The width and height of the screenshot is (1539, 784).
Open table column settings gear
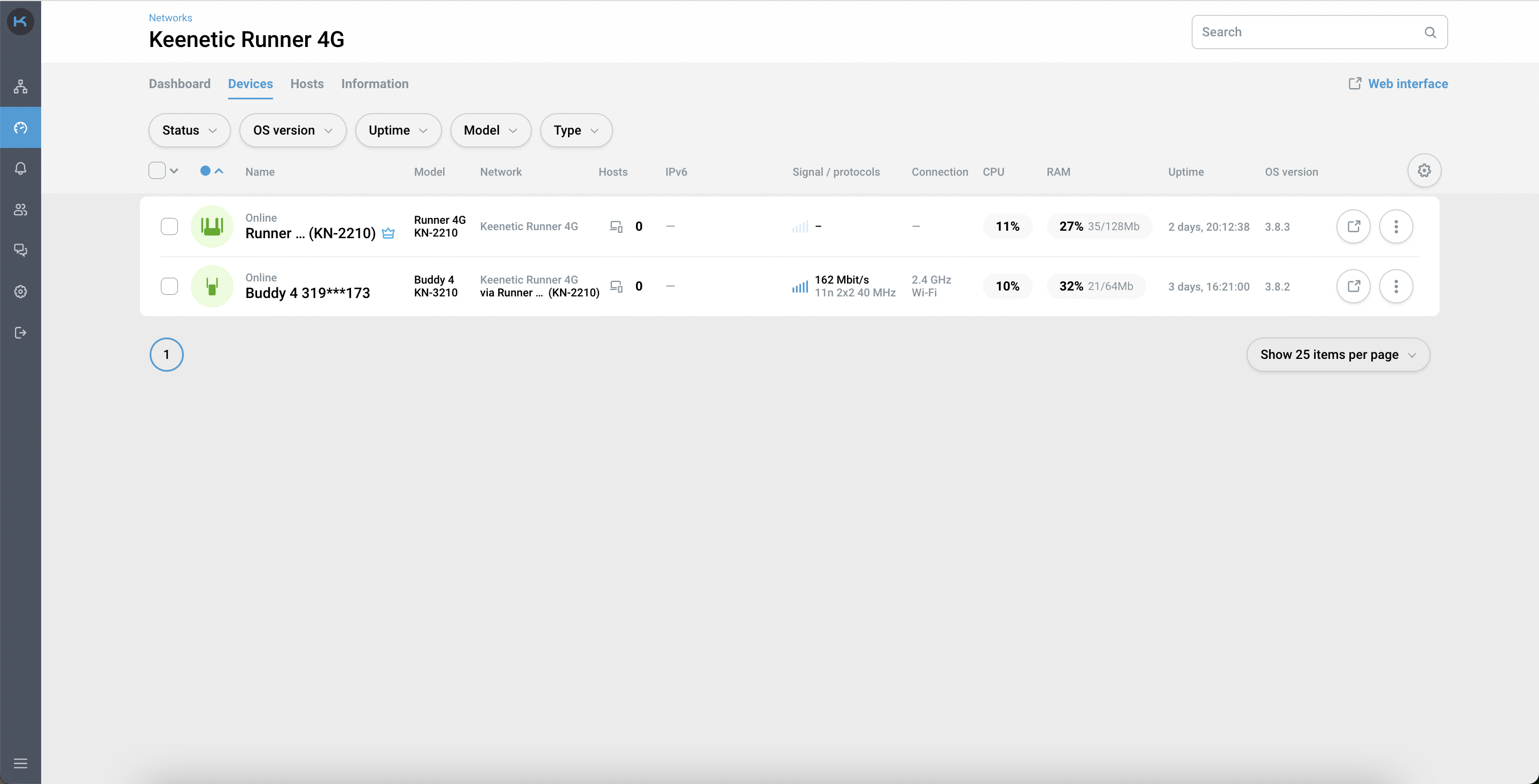(x=1424, y=171)
